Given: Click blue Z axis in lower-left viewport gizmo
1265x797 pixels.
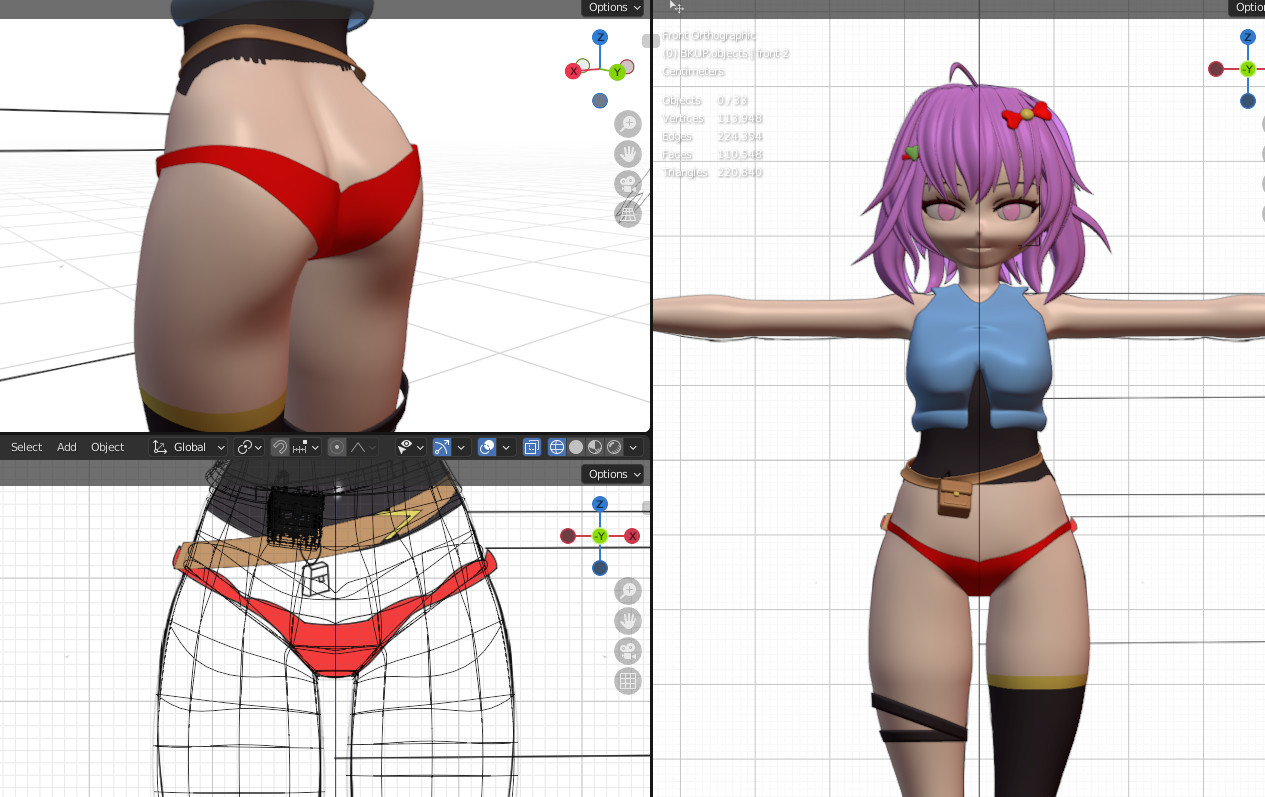Looking at the screenshot, I should (600, 504).
